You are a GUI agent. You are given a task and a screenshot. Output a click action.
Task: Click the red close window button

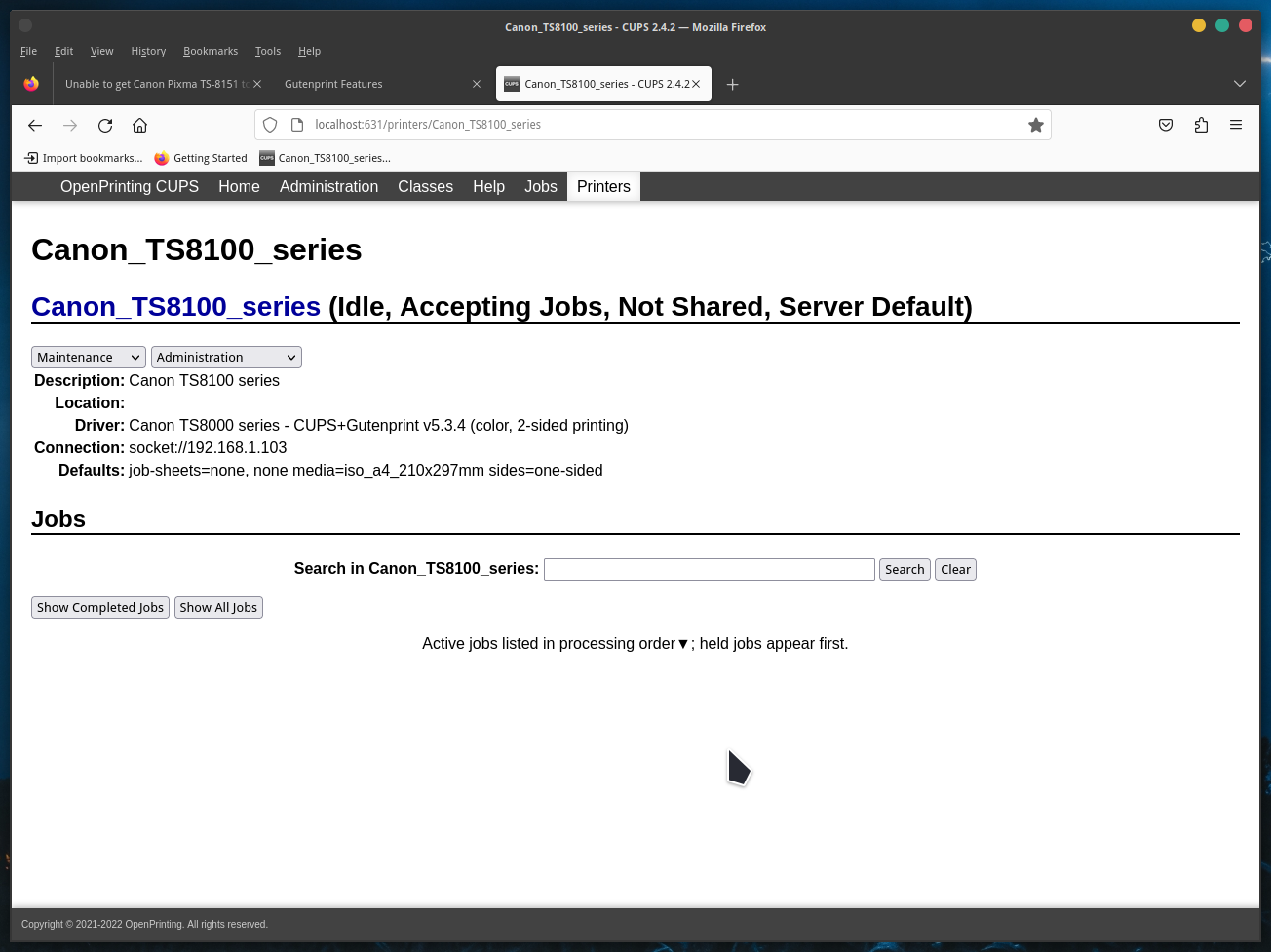pyautogui.click(x=1246, y=25)
